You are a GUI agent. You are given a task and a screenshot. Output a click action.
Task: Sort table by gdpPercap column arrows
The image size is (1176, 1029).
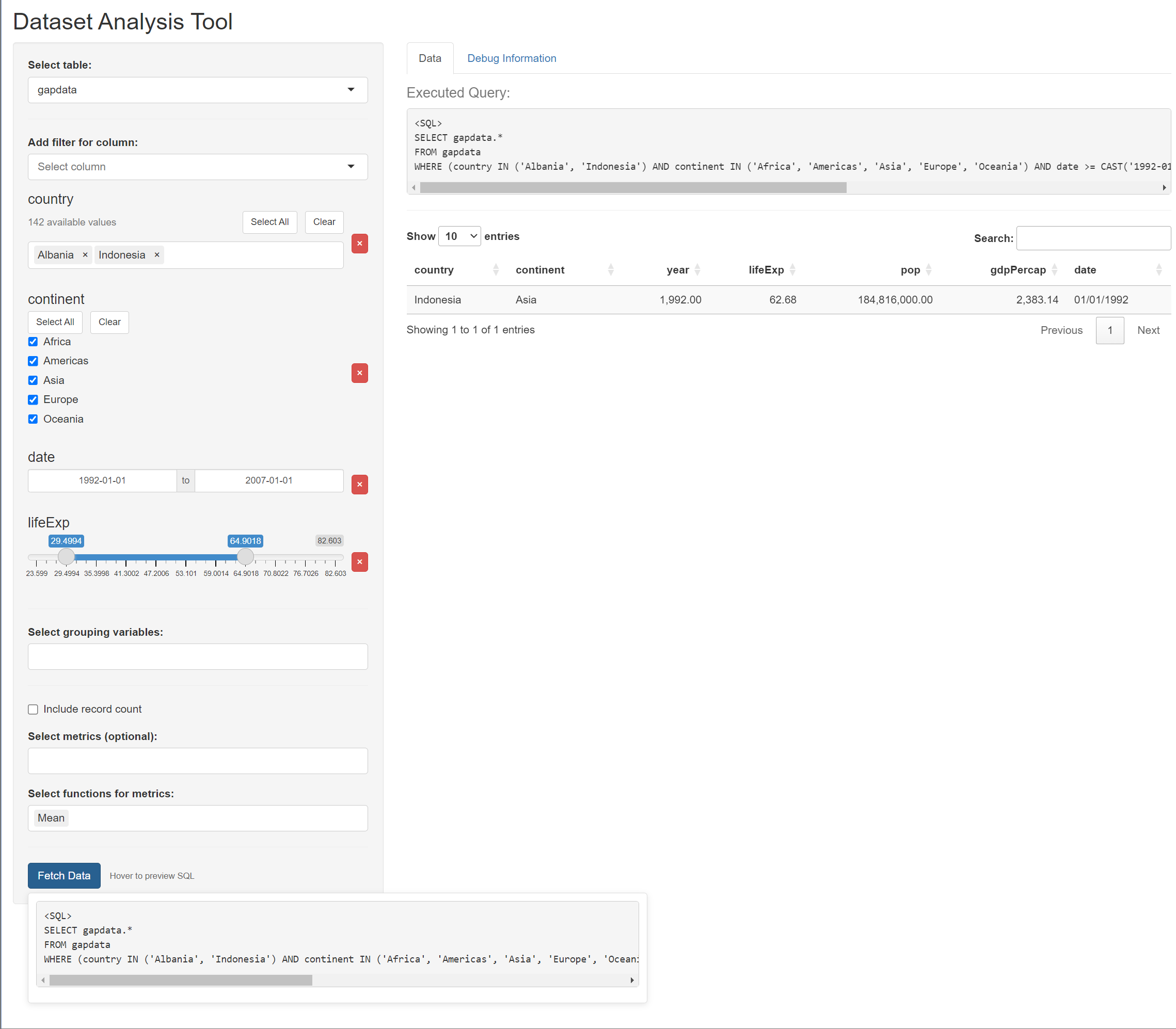[1054, 270]
